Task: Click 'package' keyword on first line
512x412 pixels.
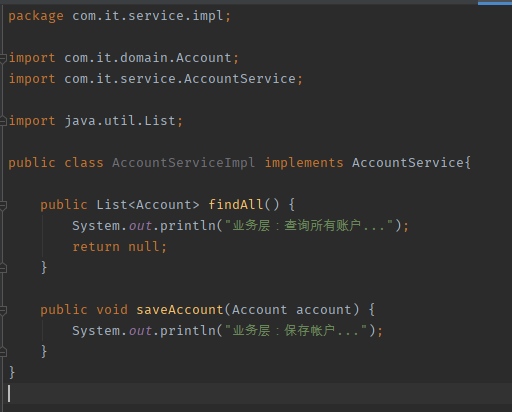Action: [36, 16]
